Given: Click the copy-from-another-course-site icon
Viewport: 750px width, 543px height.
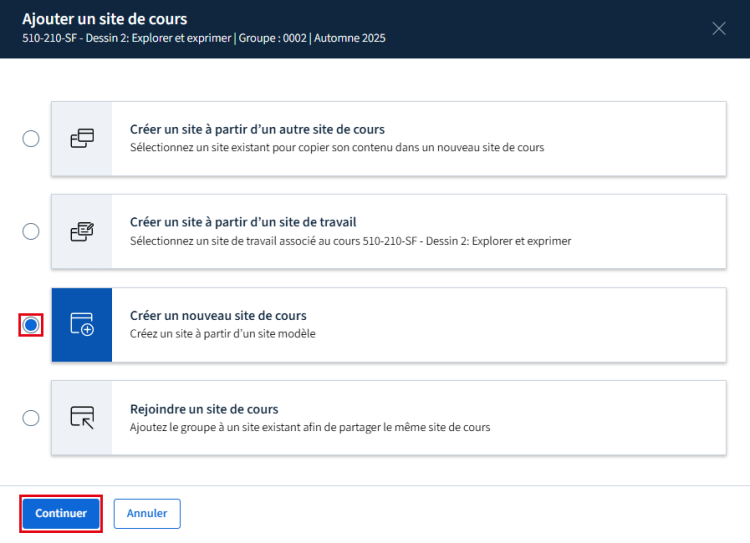Looking at the screenshot, I should coord(81,139).
